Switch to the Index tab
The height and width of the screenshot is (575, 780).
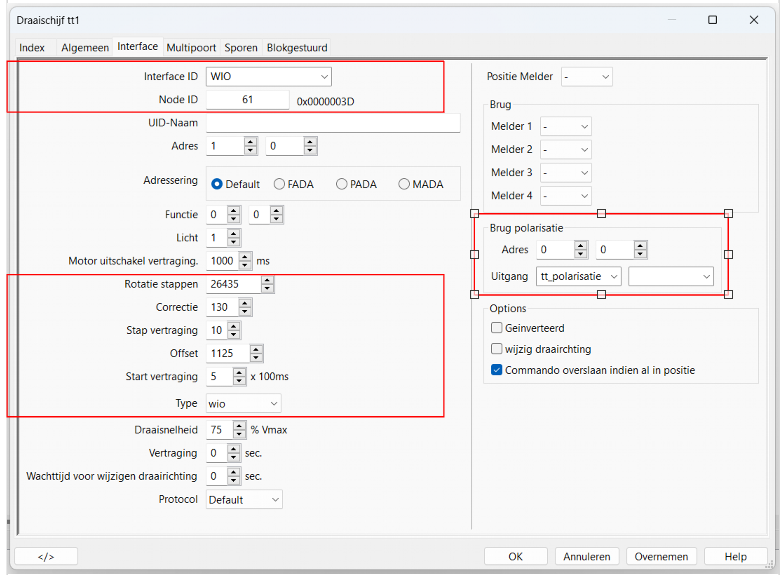point(32,48)
